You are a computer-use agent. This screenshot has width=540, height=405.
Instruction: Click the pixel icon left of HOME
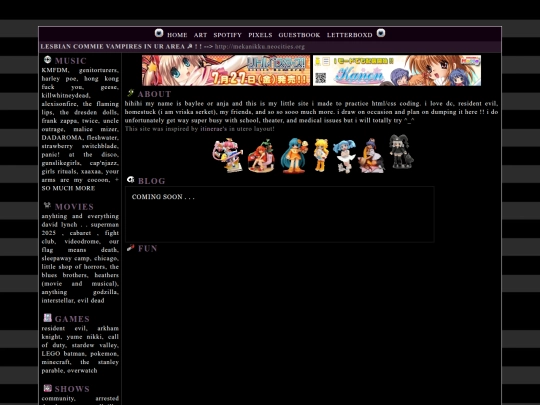click(x=159, y=33)
